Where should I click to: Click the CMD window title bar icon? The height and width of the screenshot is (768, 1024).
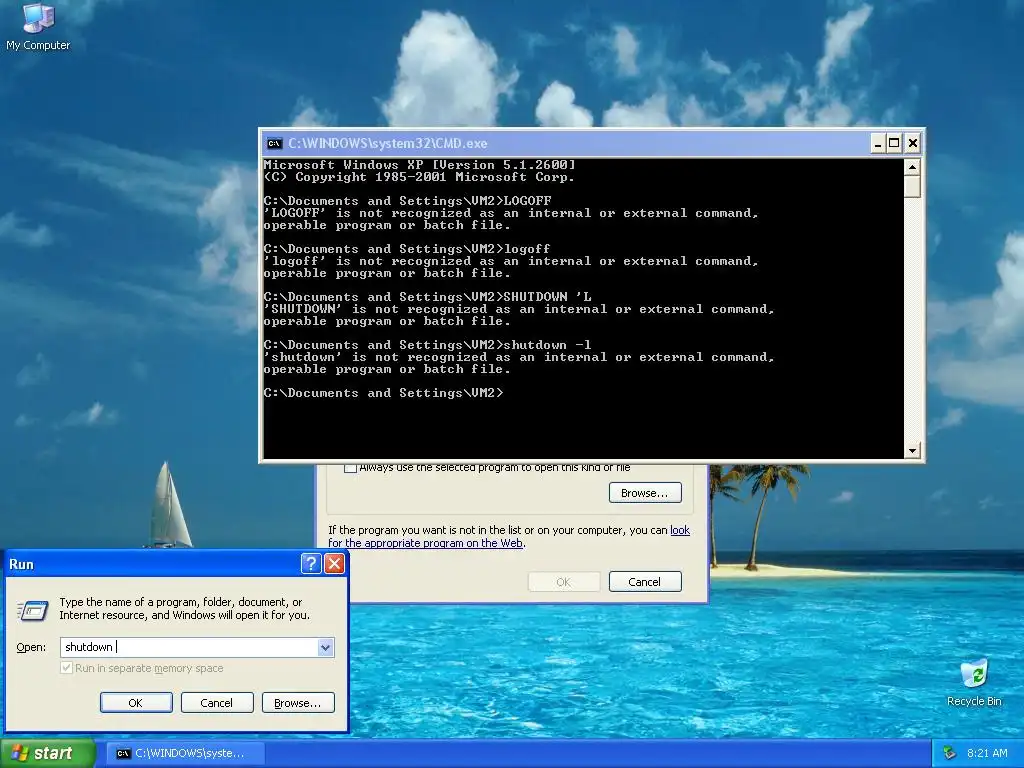coord(274,144)
